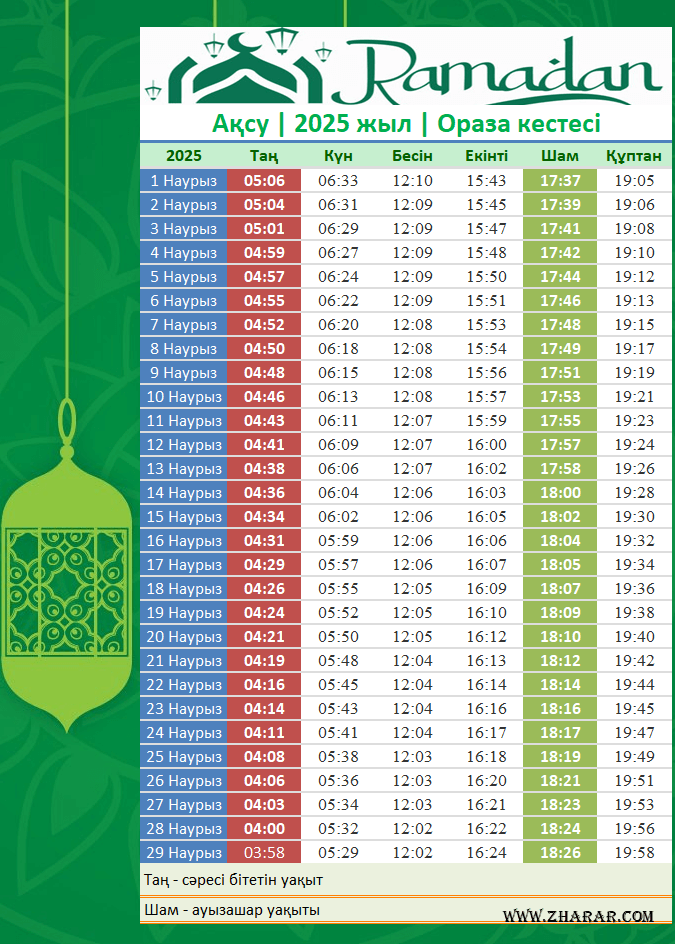Click the Ақсу | 2025 жыл | Ораза кестесі heading
Viewport: 675px width, 944px height.
pos(406,124)
